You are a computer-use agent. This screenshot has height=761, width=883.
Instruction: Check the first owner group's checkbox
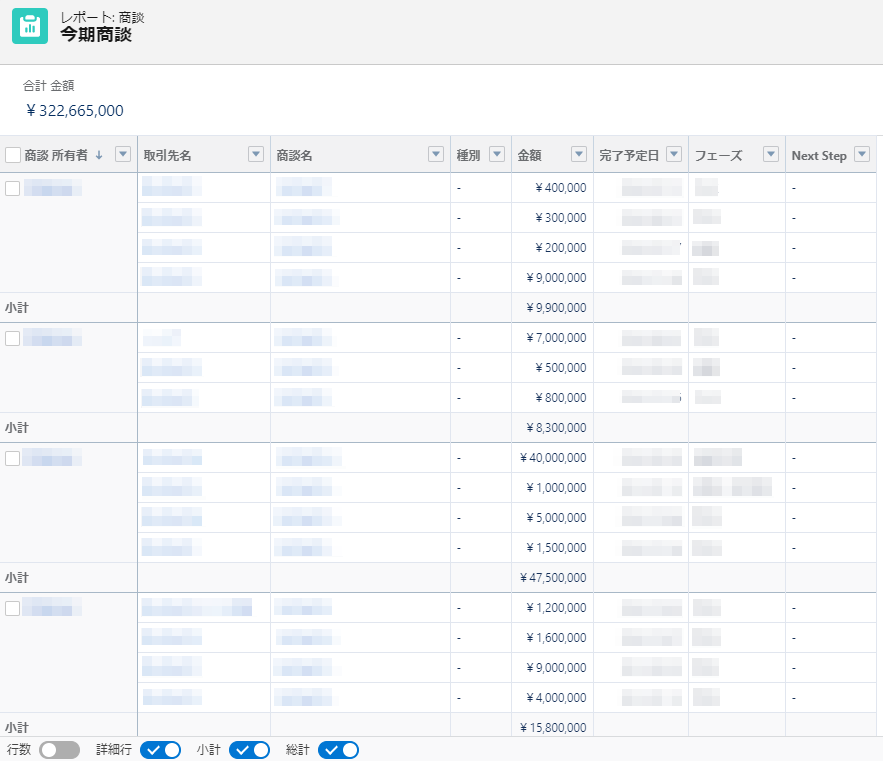(15, 187)
